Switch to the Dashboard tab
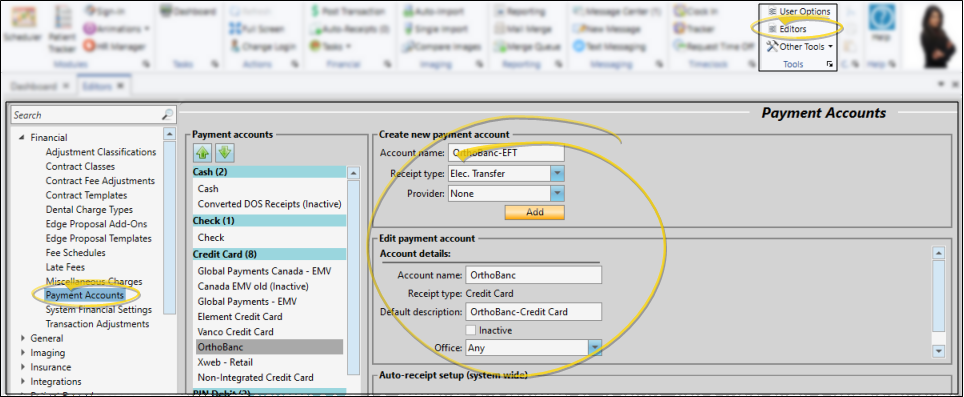964x397 pixels. (34, 87)
